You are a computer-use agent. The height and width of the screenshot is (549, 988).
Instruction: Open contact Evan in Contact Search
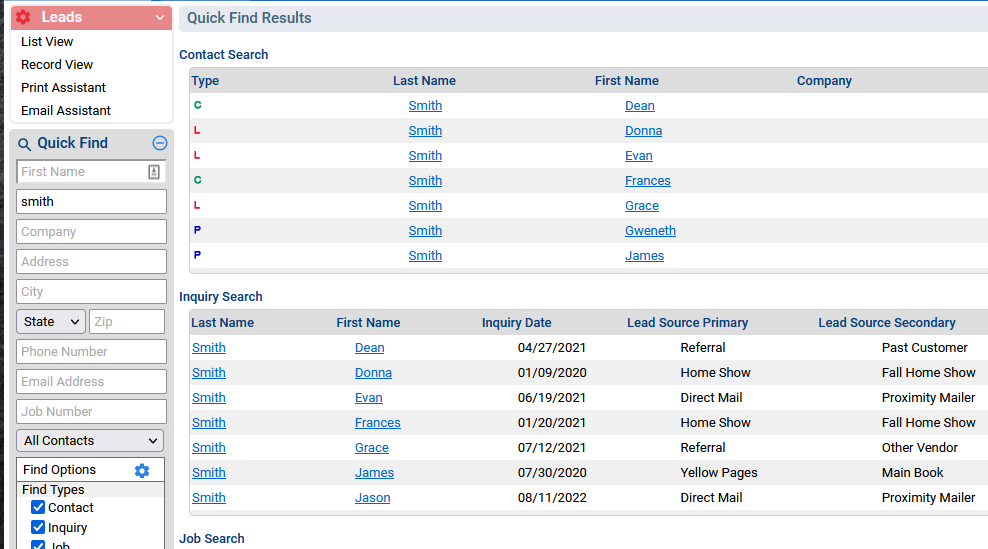click(638, 156)
